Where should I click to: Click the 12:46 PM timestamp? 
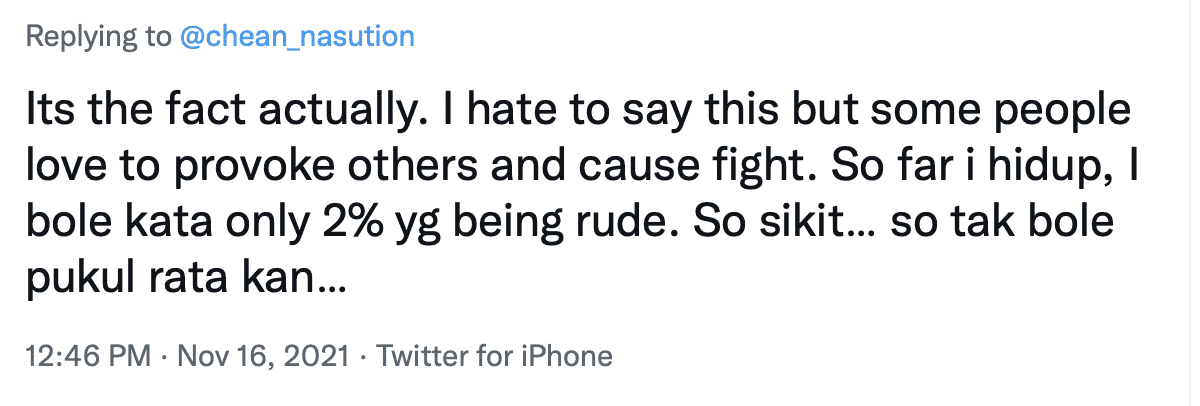point(88,356)
